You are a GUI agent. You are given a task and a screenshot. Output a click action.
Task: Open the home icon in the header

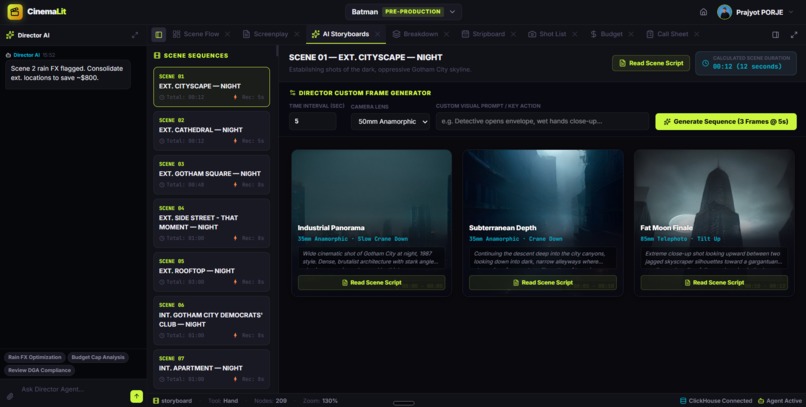pyautogui.click(x=703, y=12)
